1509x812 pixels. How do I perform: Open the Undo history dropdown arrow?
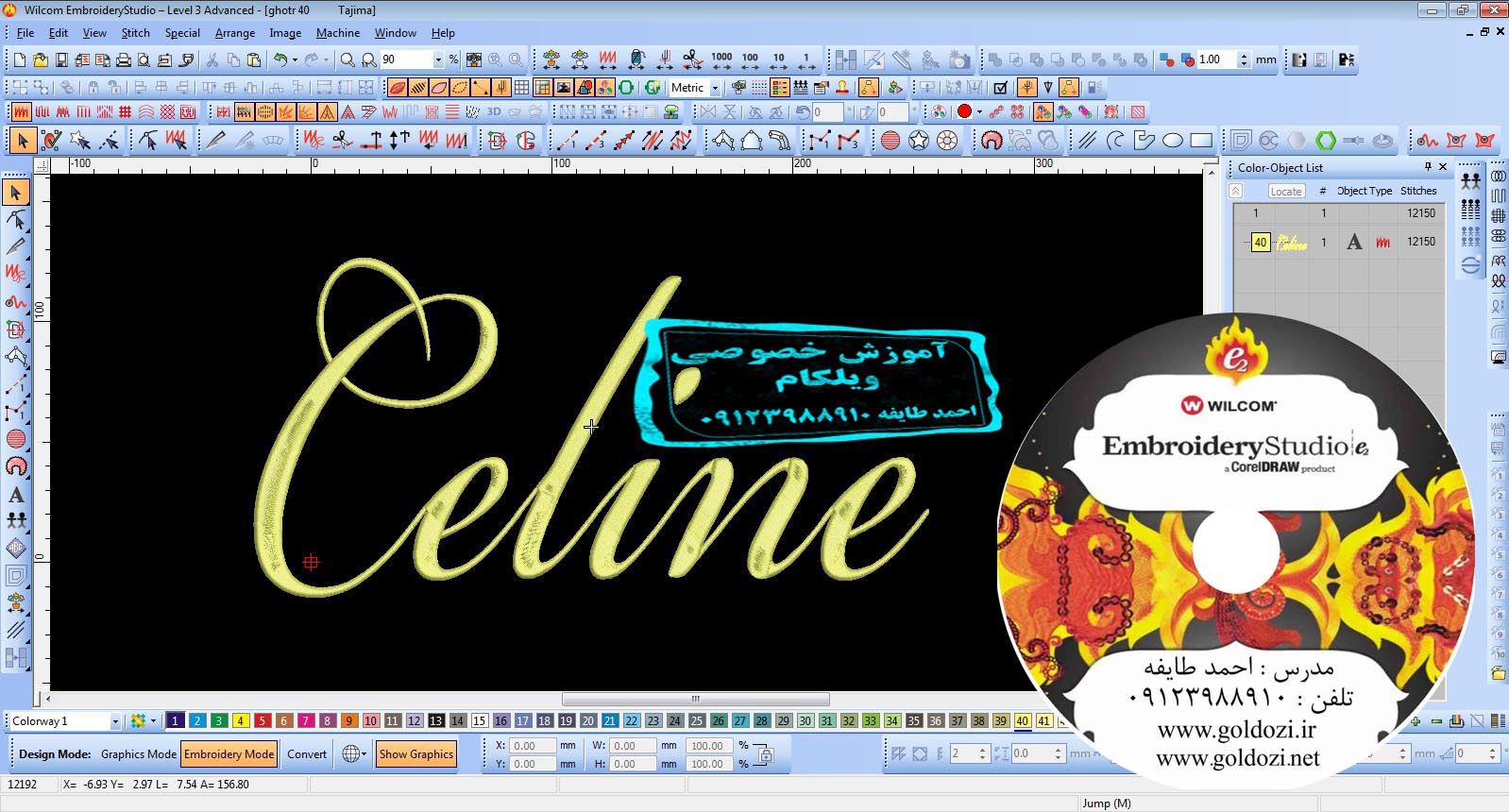tap(295, 59)
